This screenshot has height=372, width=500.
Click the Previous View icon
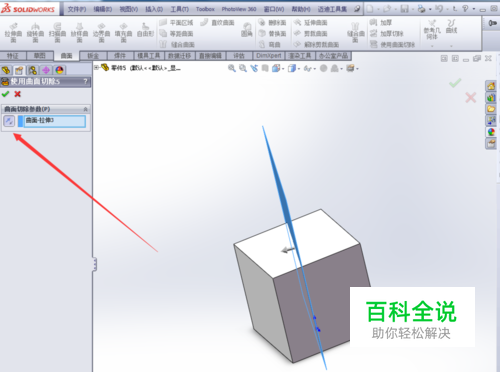[x=254, y=68]
